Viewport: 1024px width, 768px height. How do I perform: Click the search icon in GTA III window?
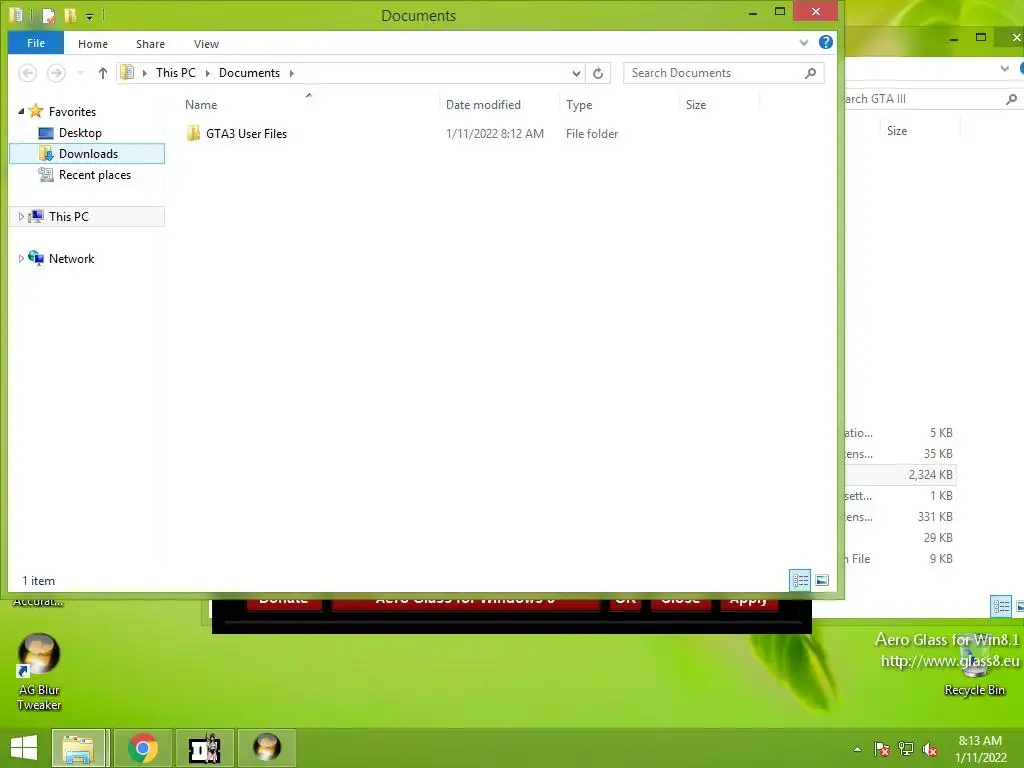click(1012, 99)
